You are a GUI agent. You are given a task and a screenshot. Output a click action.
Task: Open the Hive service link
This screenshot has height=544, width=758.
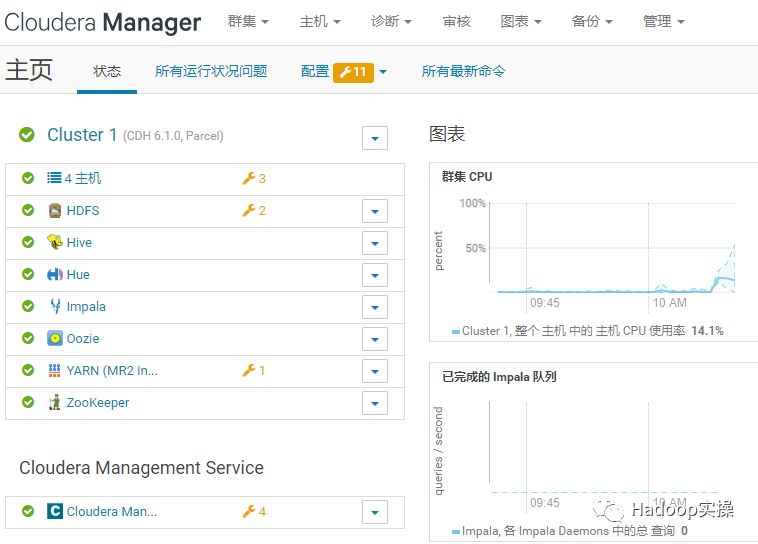click(x=79, y=242)
